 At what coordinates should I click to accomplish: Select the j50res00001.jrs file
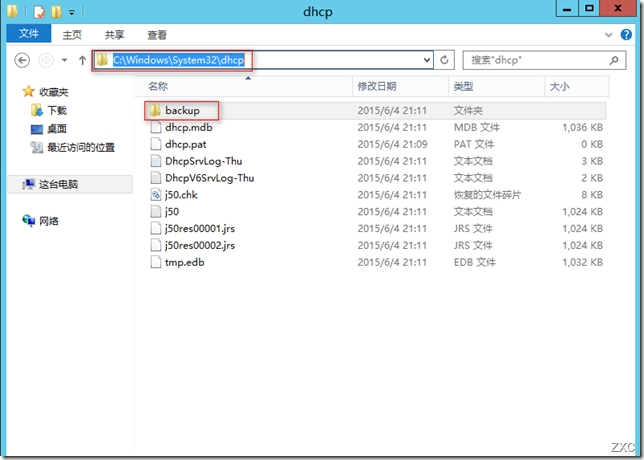point(200,228)
